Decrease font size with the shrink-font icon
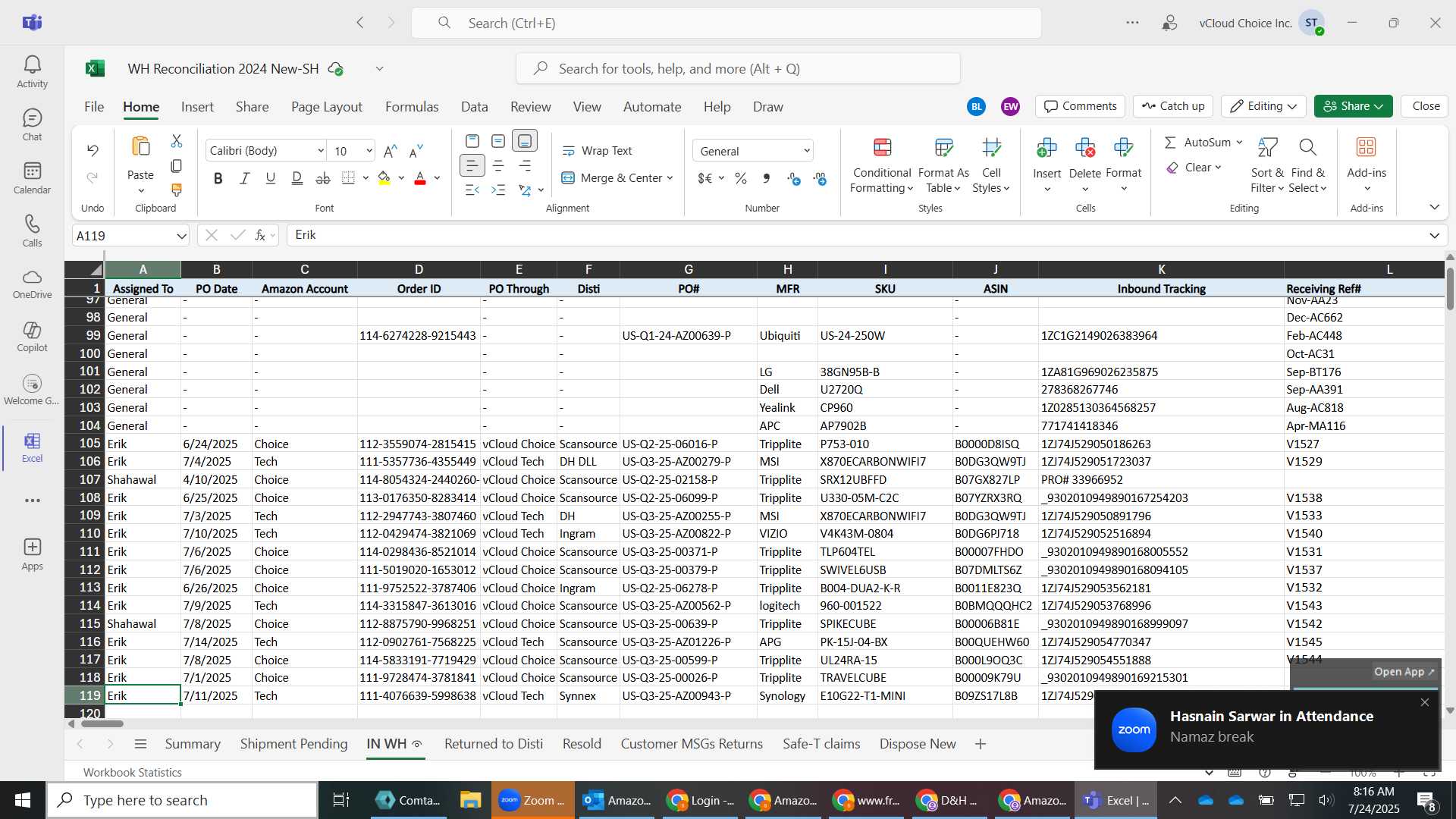The width and height of the screenshot is (1456, 819). (416, 151)
